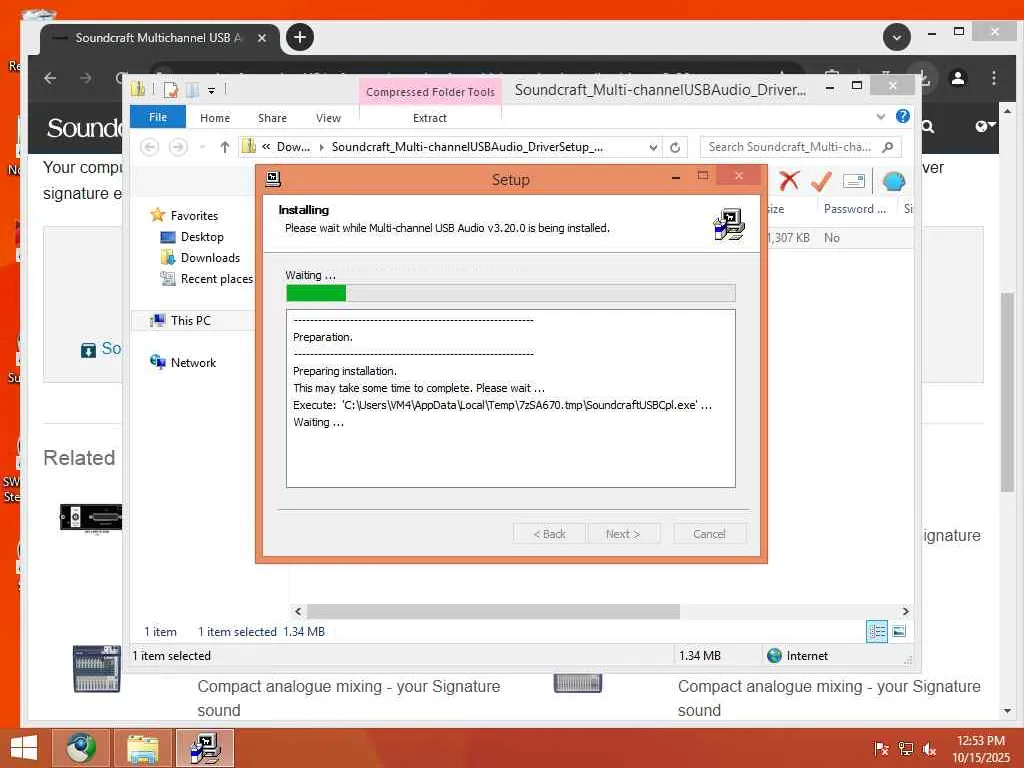Click the Dow... path segment
1024x768 pixels.
[x=293, y=147]
